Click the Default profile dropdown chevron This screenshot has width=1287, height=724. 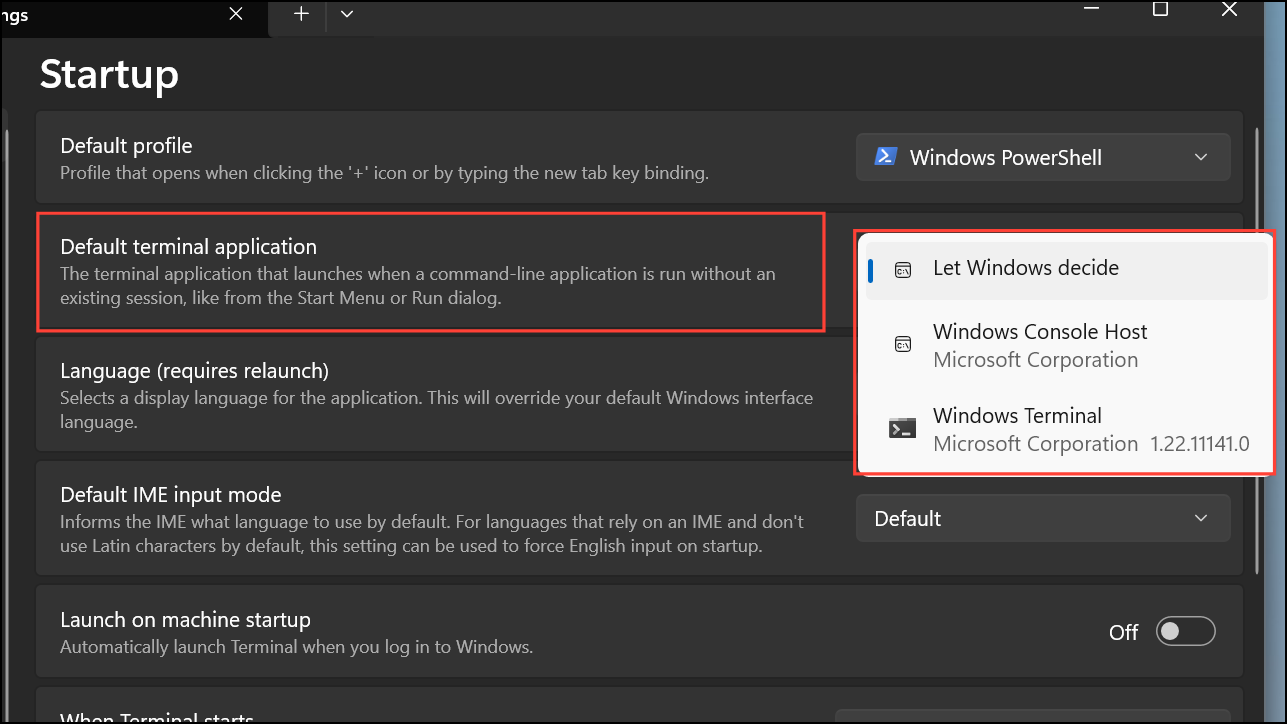pyautogui.click(x=1201, y=157)
